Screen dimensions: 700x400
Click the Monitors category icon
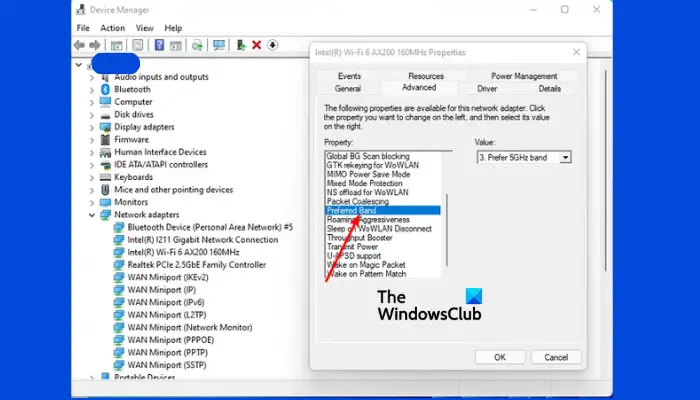click(105, 202)
